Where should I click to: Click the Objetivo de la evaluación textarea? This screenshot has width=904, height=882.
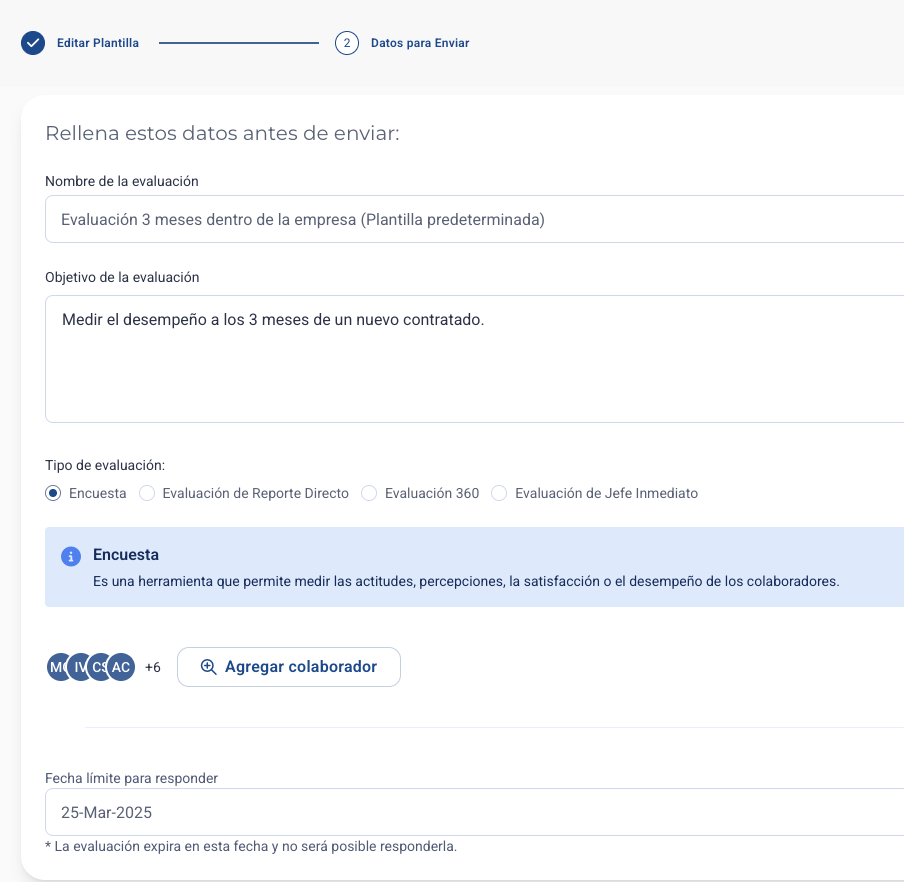click(474, 359)
